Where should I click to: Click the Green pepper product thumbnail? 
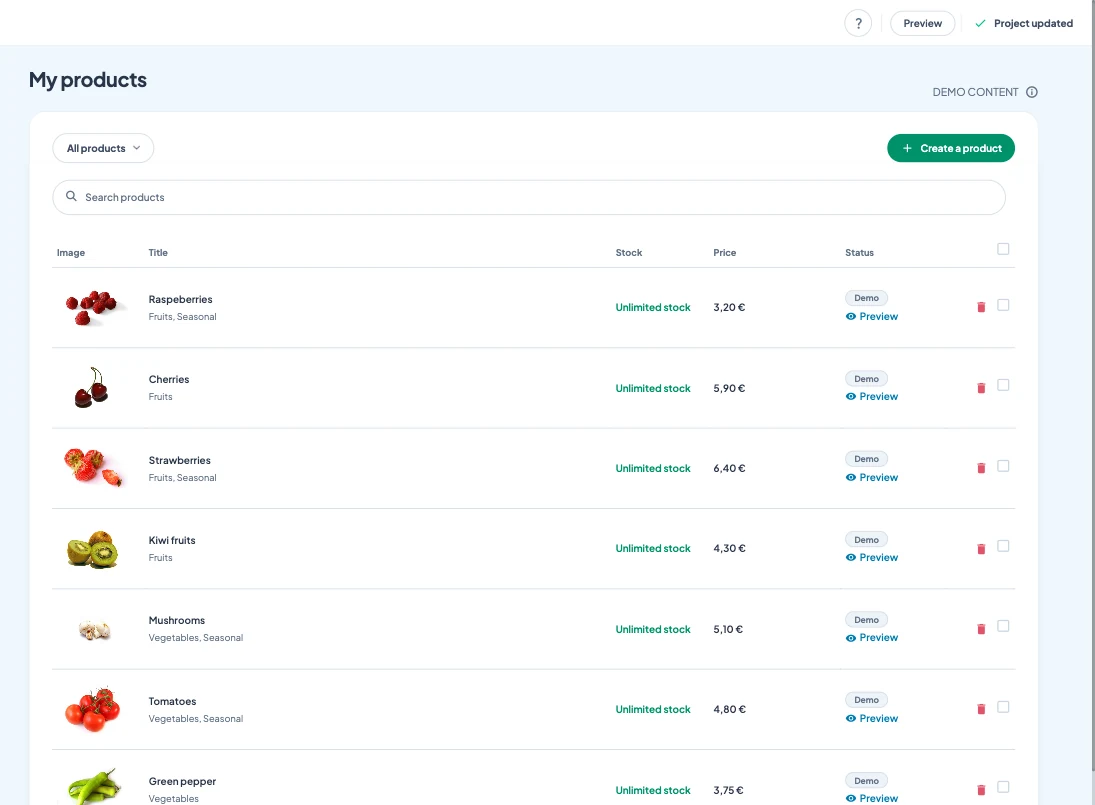click(94, 787)
